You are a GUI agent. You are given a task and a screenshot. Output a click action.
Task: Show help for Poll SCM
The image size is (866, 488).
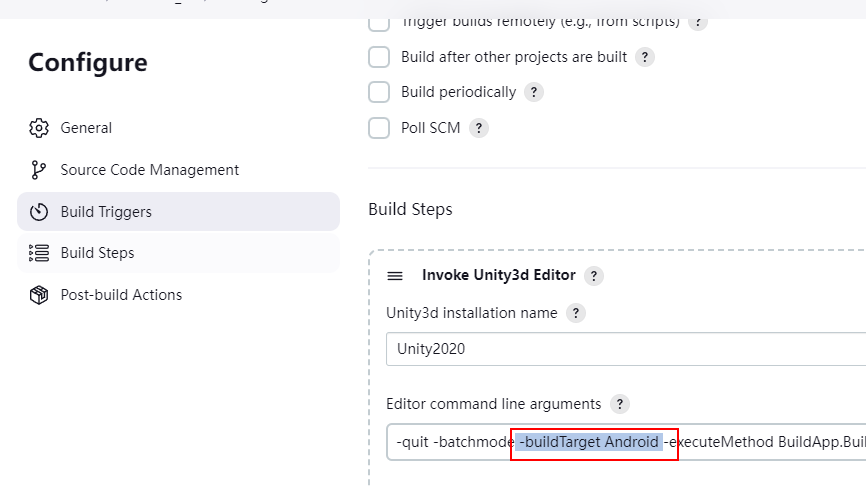[479, 128]
